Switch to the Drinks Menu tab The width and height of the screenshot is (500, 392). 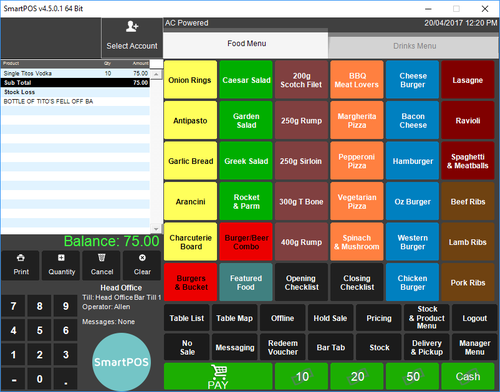414,46
